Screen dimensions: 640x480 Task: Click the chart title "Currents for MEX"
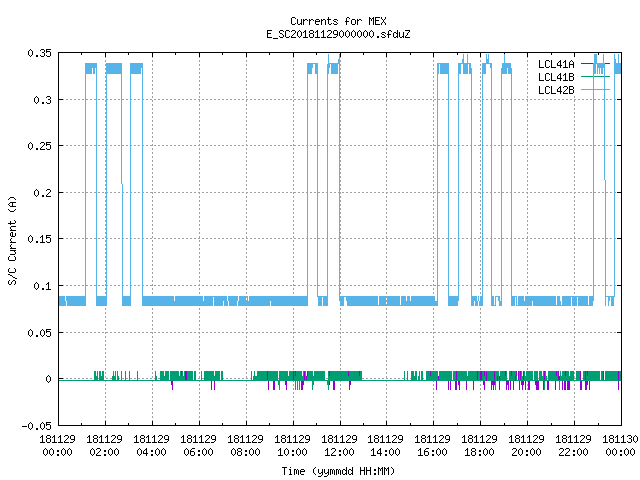point(338,21)
